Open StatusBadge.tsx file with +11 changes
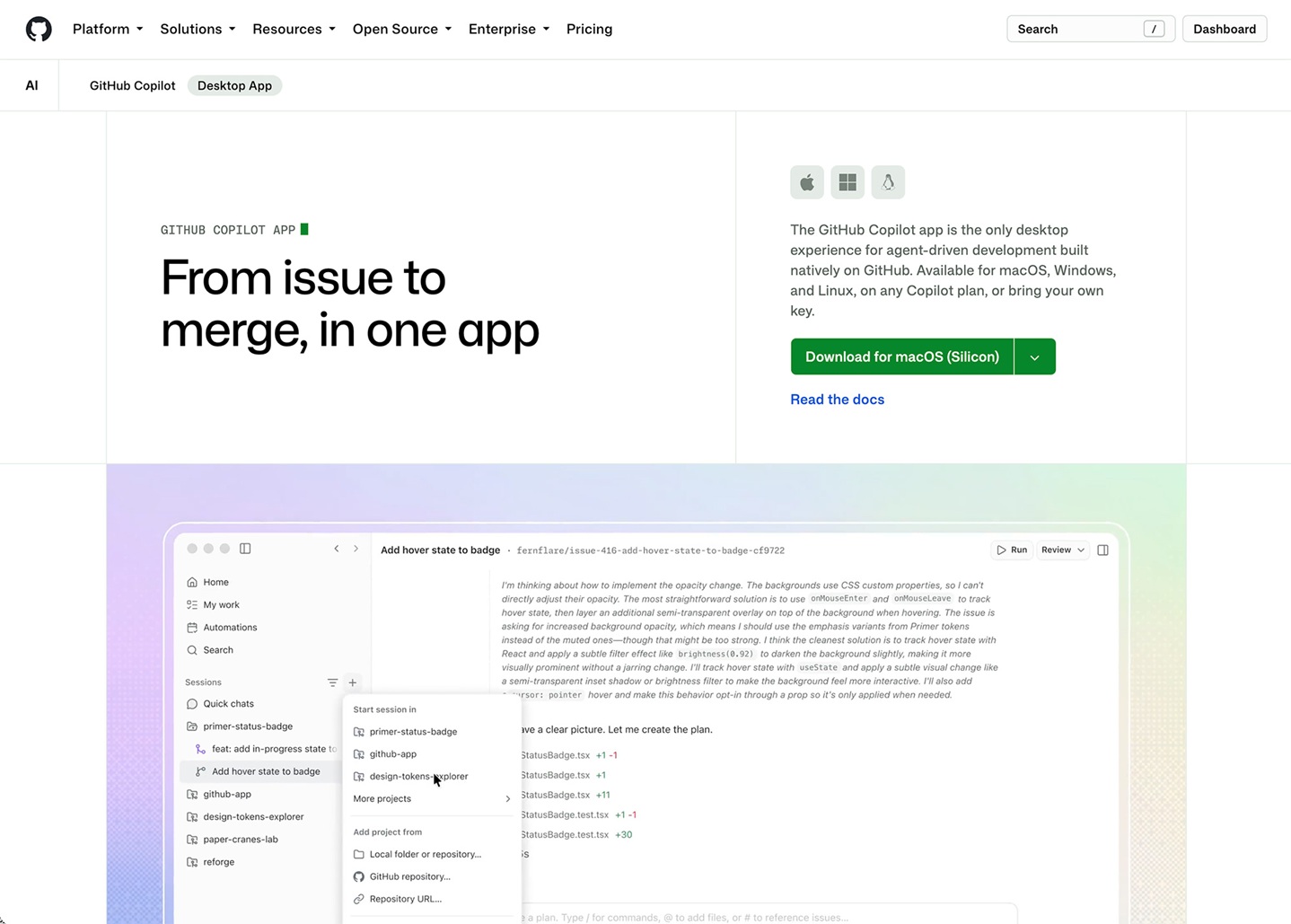The height and width of the screenshot is (924, 1291). 565,795
